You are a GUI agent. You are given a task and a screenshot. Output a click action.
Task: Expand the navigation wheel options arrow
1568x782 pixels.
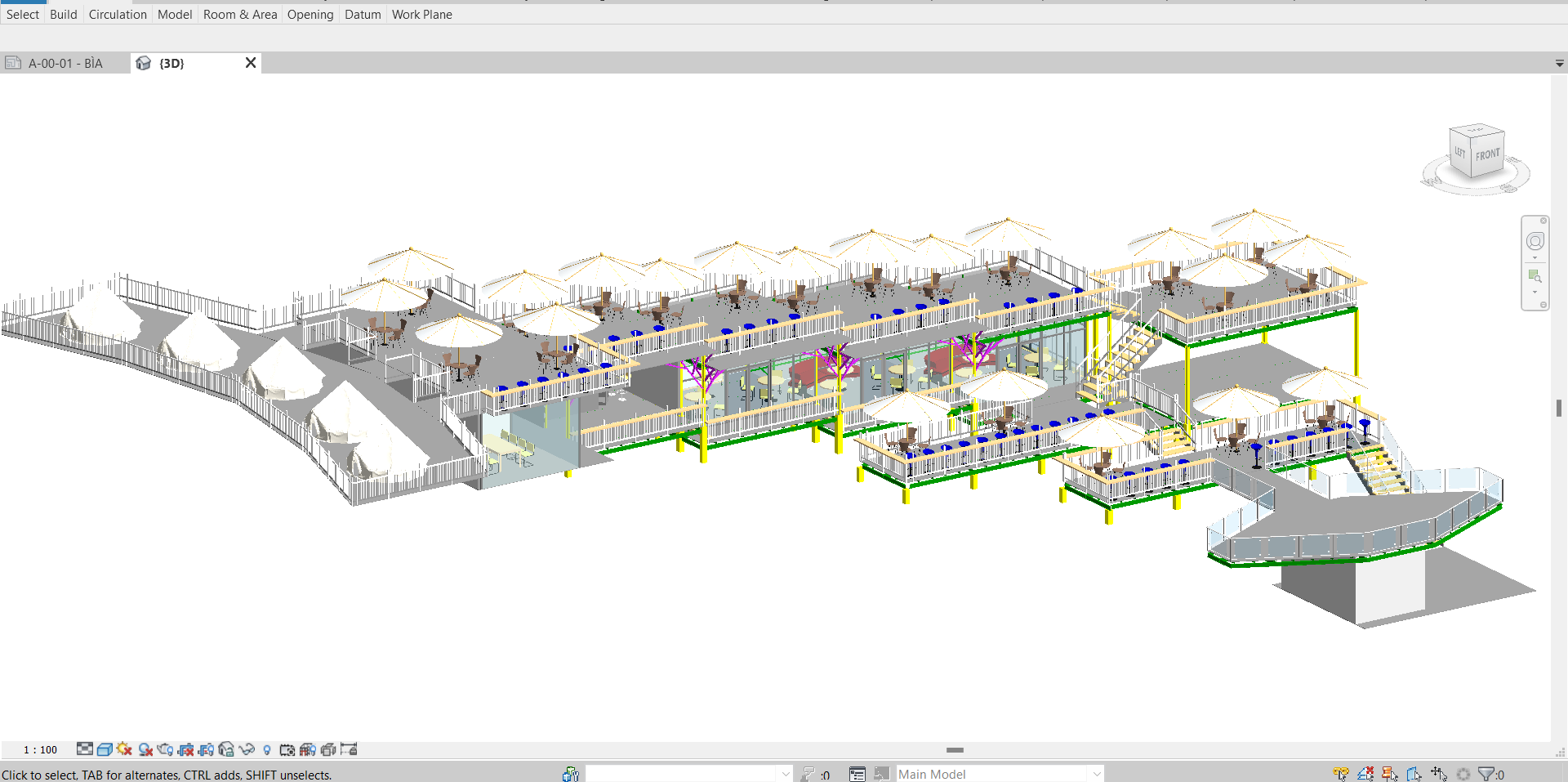point(1535,258)
